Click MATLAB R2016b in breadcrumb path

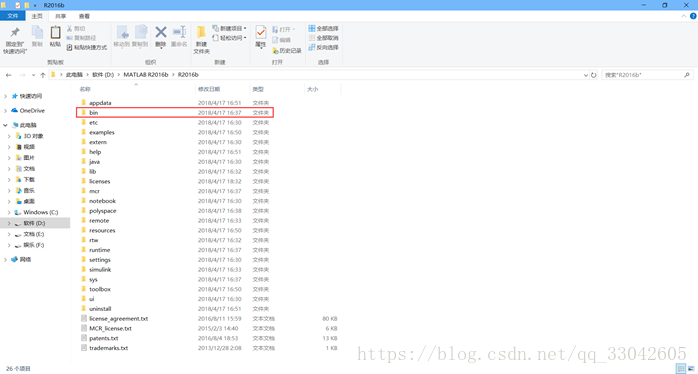point(146,75)
